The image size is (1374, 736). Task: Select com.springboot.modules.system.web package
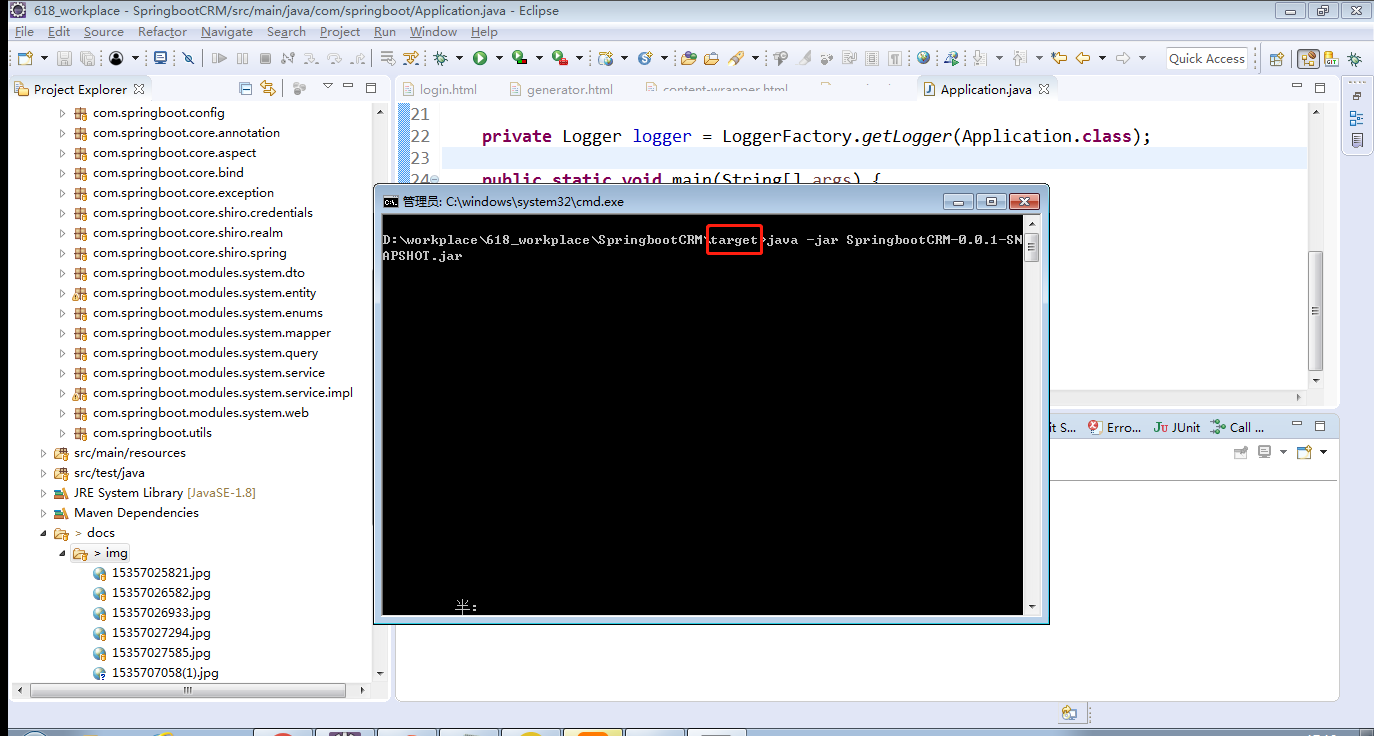click(x=200, y=413)
